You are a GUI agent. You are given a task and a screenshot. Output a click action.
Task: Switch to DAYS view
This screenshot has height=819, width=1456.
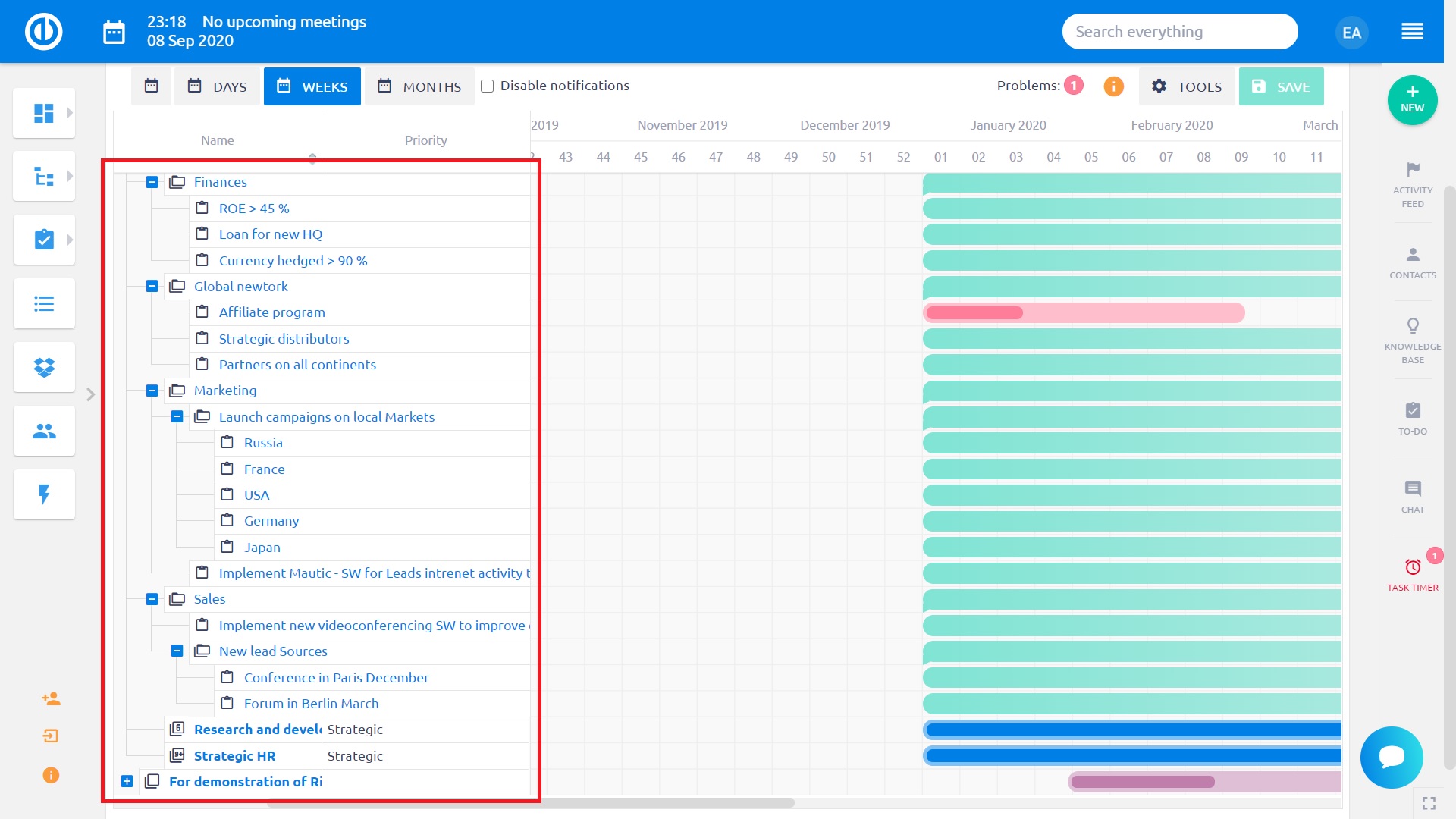[217, 86]
